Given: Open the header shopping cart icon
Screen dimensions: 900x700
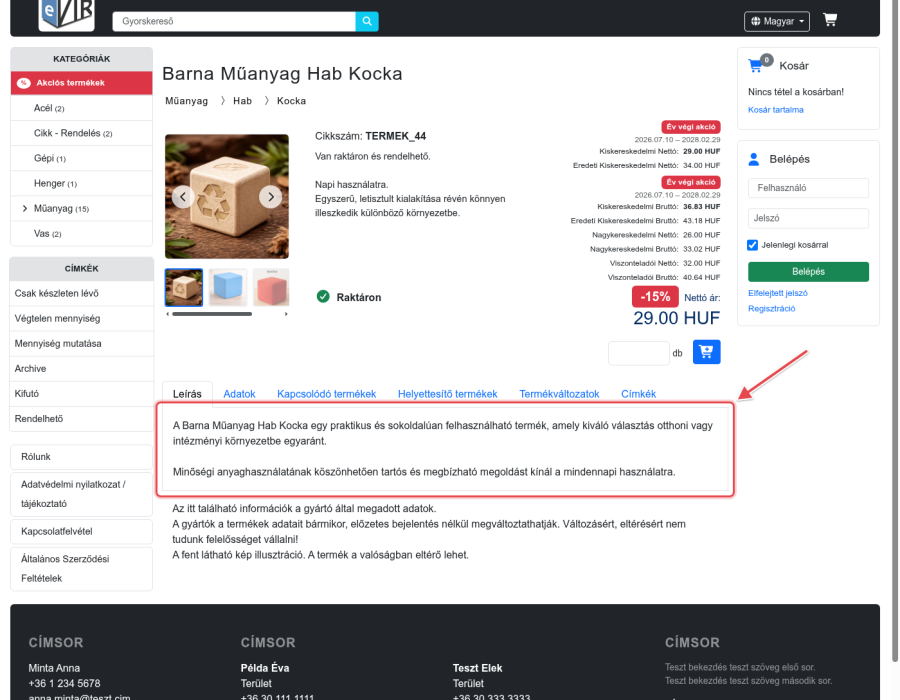Looking at the screenshot, I should (x=829, y=20).
